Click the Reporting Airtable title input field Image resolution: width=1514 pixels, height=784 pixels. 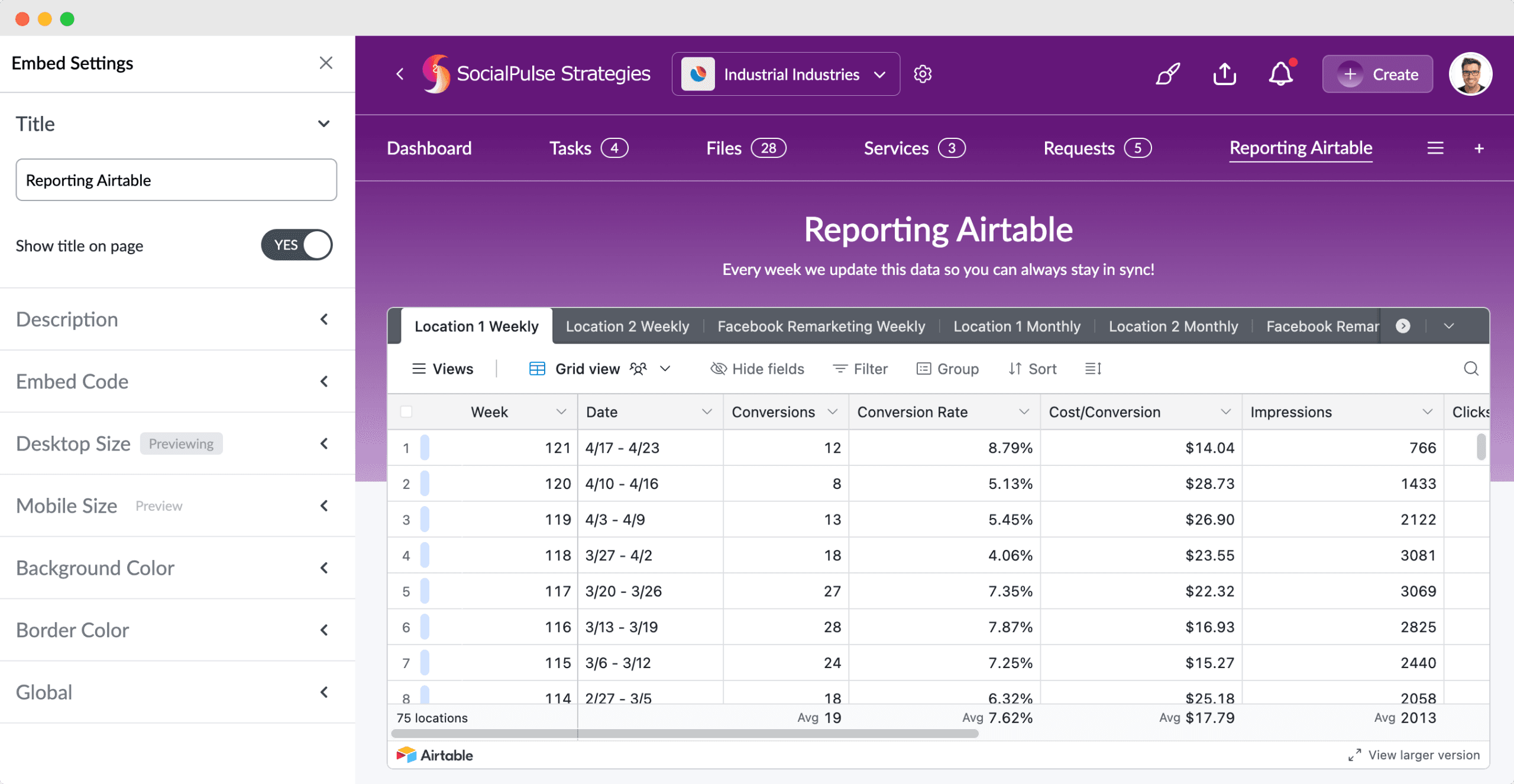176,180
